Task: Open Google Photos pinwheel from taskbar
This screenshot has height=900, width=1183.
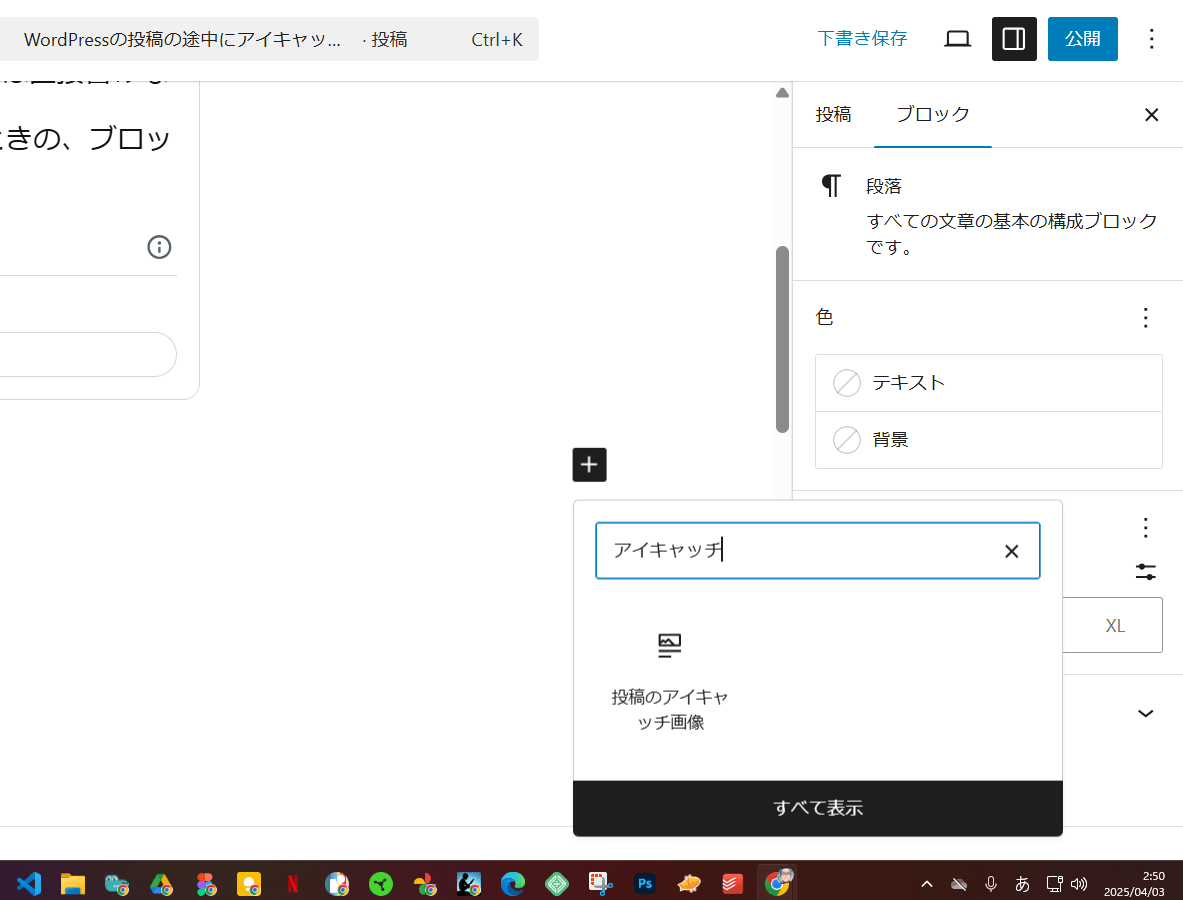Action: tap(425, 883)
